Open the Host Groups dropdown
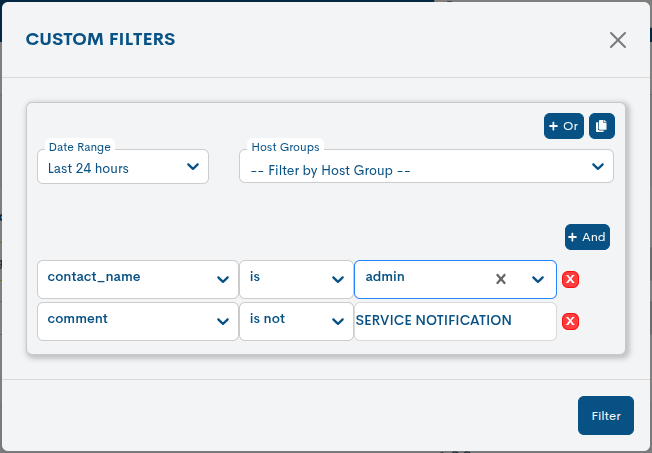The image size is (652, 453). (x=426, y=166)
